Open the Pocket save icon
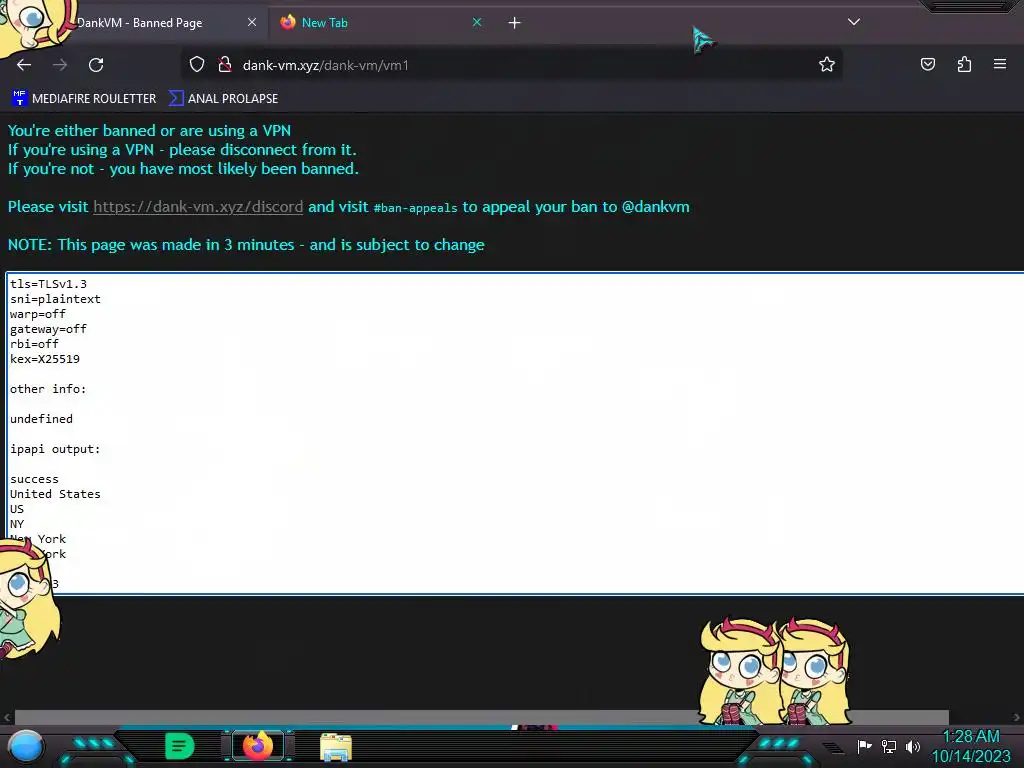This screenshot has width=1024, height=768. (x=927, y=64)
